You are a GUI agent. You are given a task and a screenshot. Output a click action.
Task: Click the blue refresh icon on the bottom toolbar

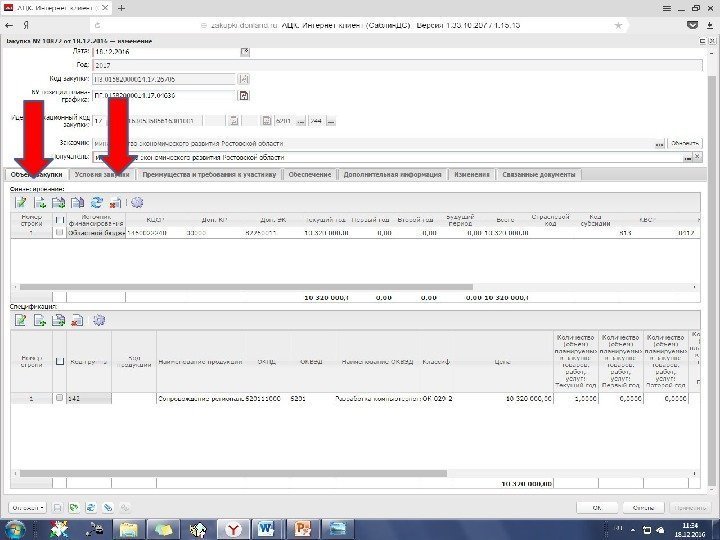coord(90,507)
